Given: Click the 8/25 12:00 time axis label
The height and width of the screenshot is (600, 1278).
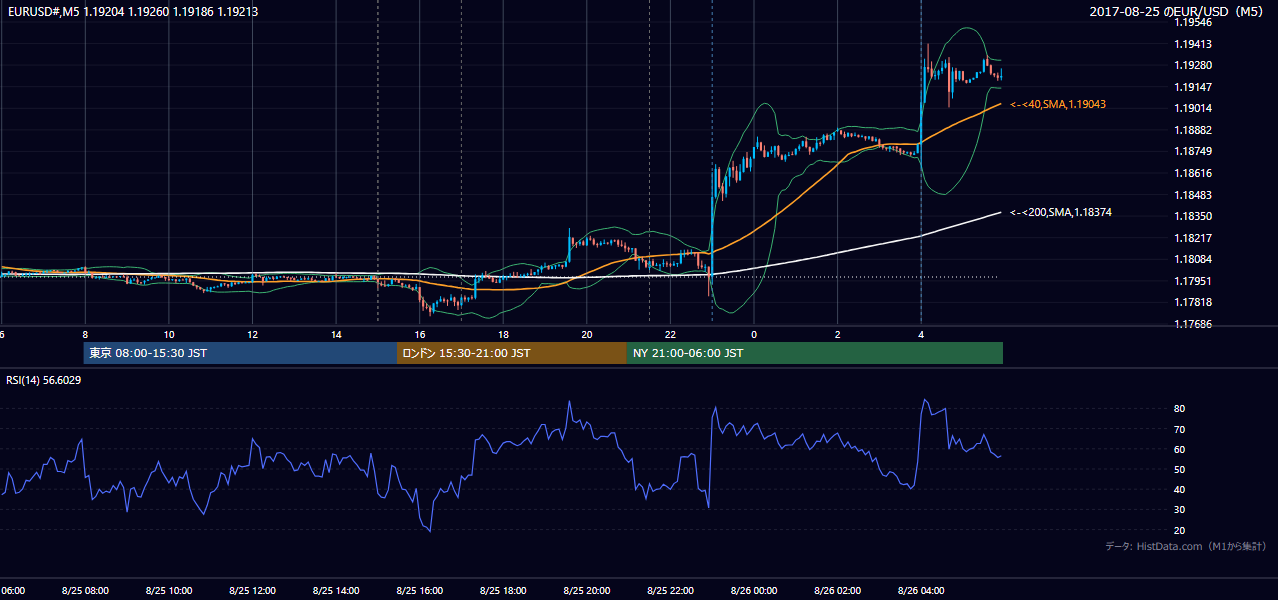Looking at the screenshot, I should [x=252, y=590].
